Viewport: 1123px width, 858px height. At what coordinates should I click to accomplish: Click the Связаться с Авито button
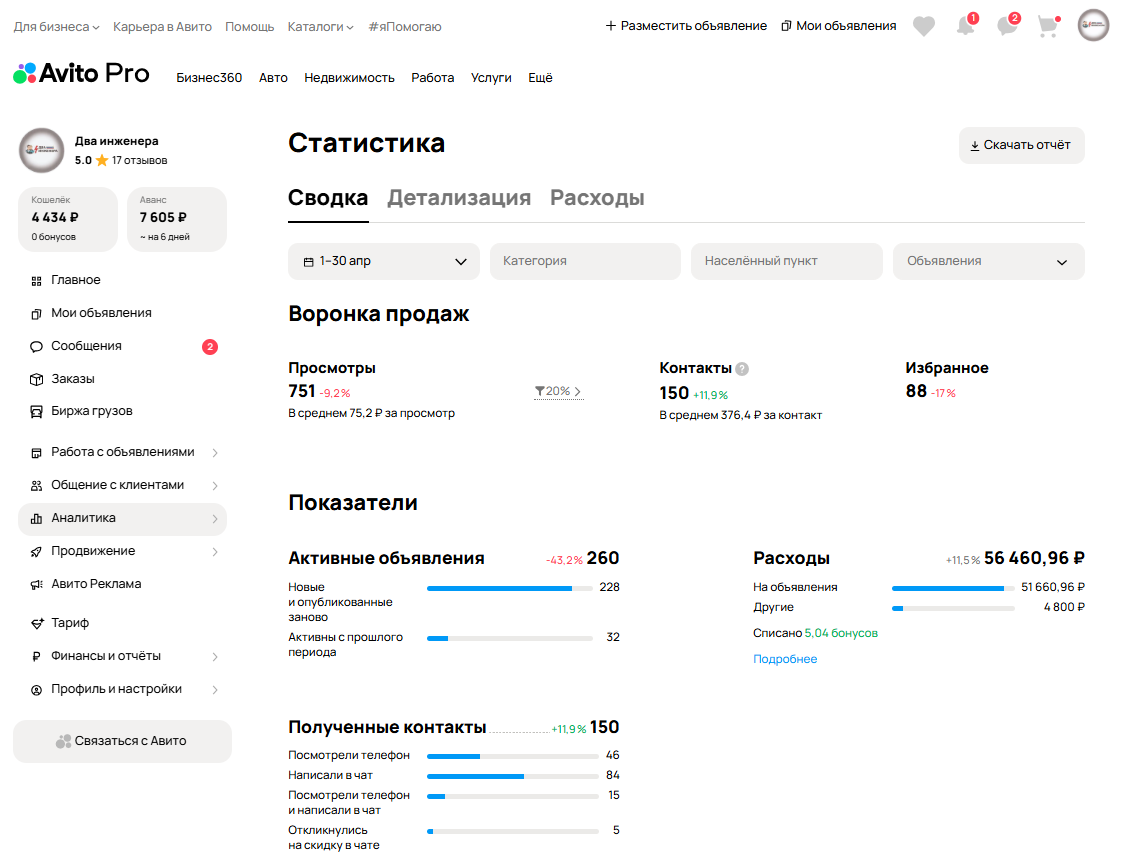pyautogui.click(x=122, y=741)
